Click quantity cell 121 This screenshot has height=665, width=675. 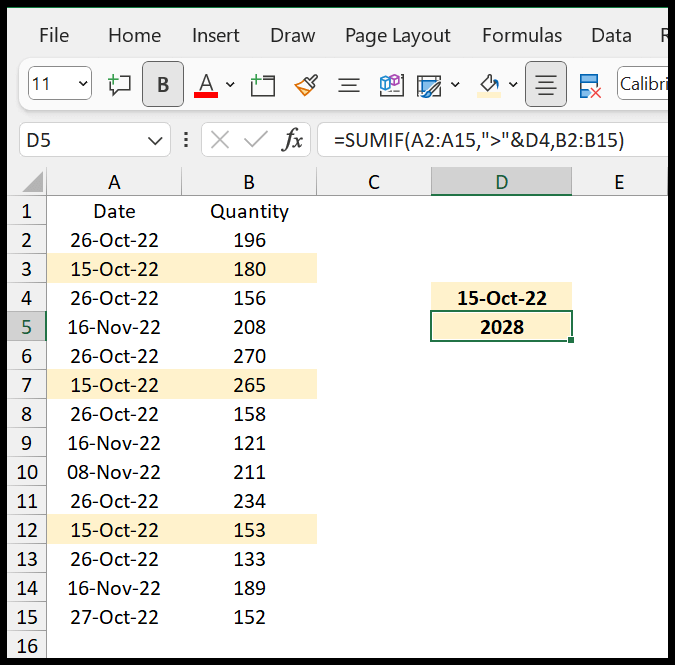249,443
